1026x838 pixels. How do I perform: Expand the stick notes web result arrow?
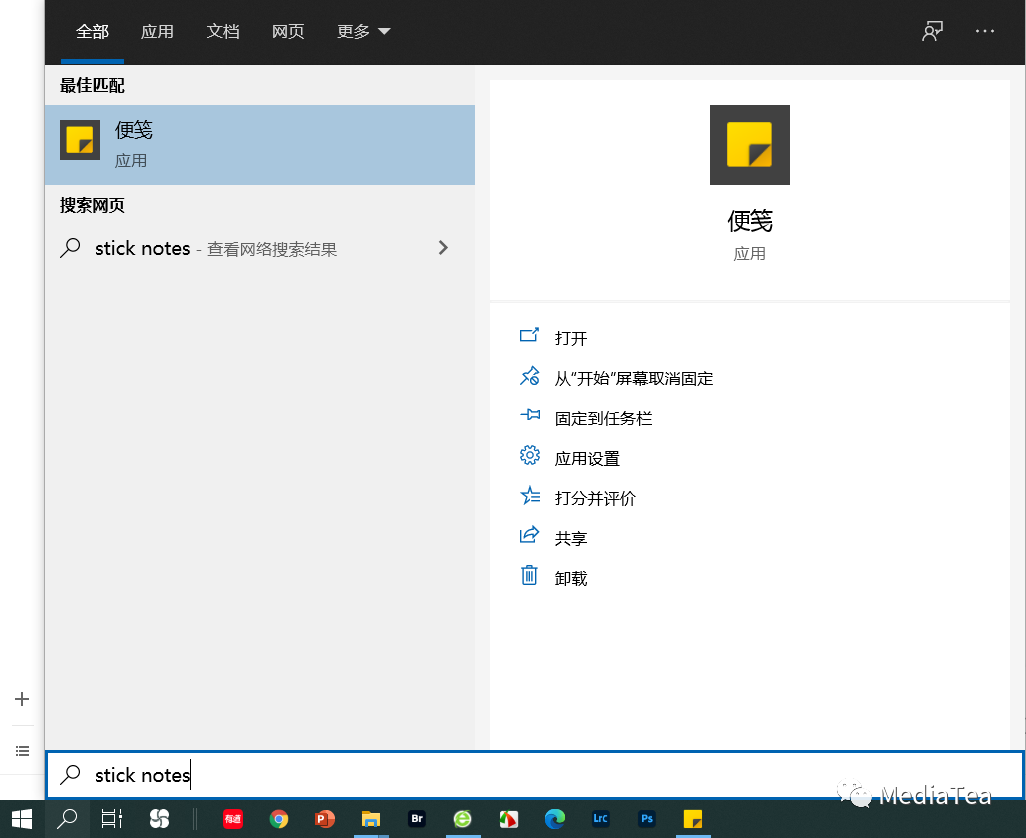tap(443, 248)
